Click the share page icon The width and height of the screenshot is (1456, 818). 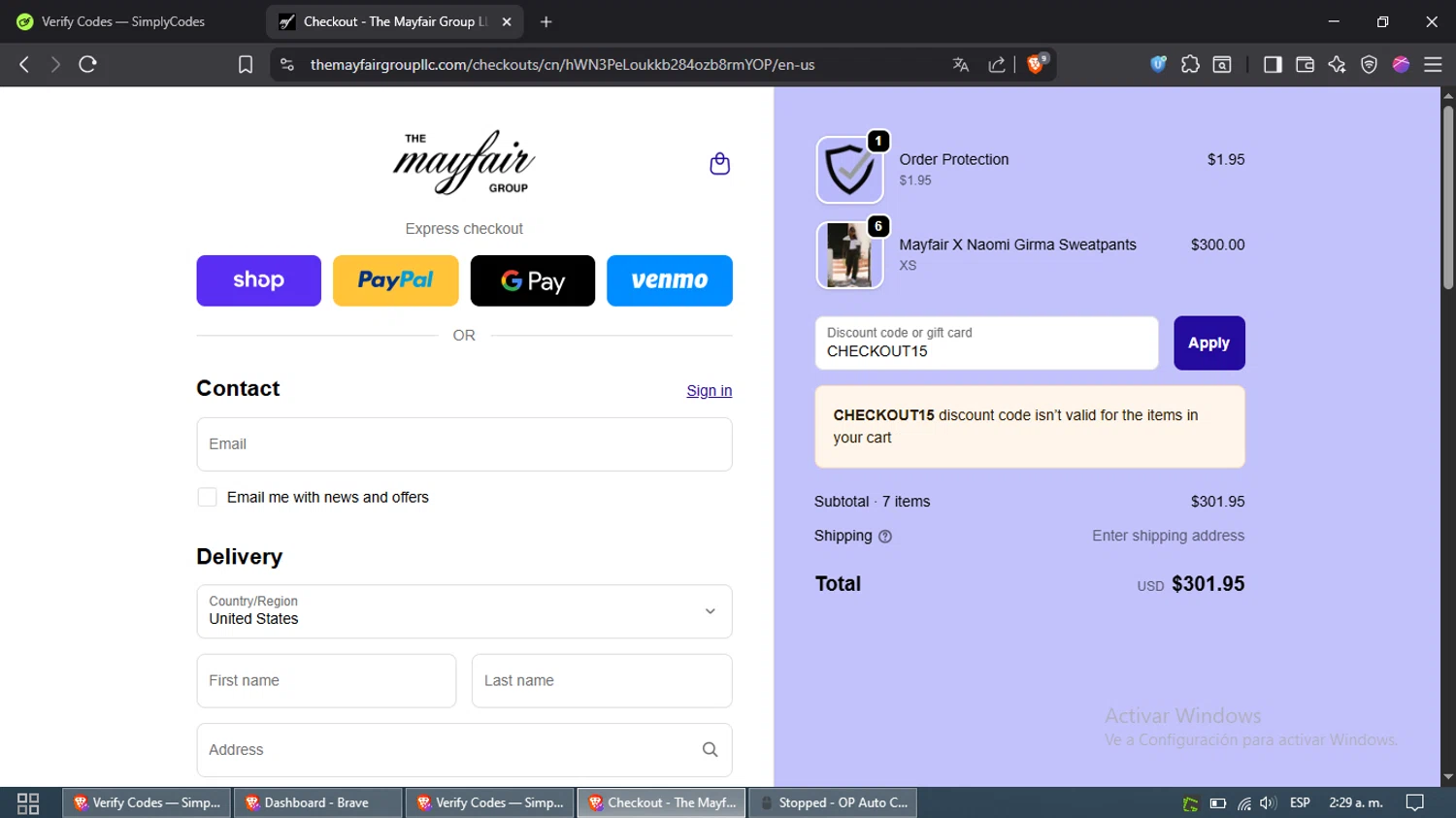point(997,64)
